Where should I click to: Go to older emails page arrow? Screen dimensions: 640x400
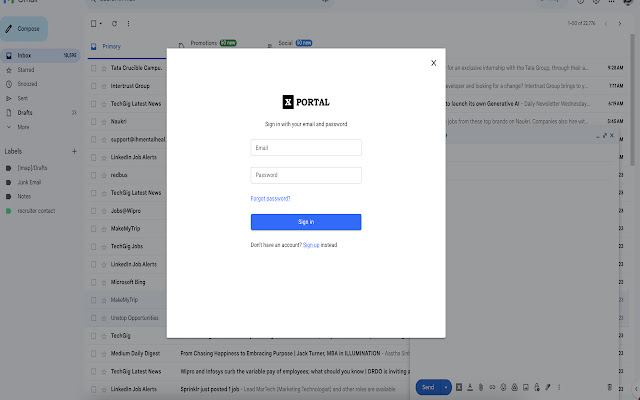(620, 24)
